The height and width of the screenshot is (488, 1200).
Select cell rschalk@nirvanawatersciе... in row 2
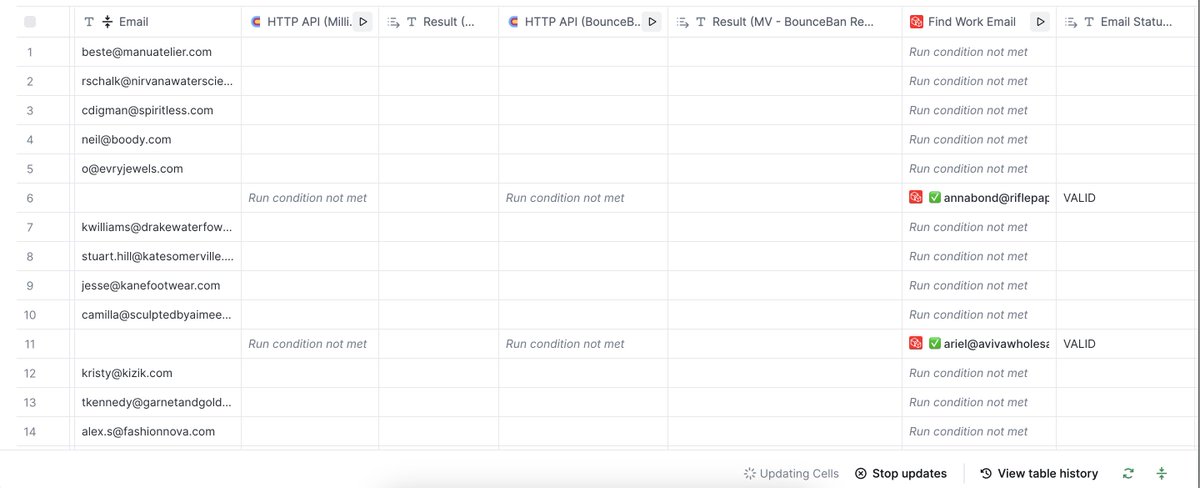(158, 81)
